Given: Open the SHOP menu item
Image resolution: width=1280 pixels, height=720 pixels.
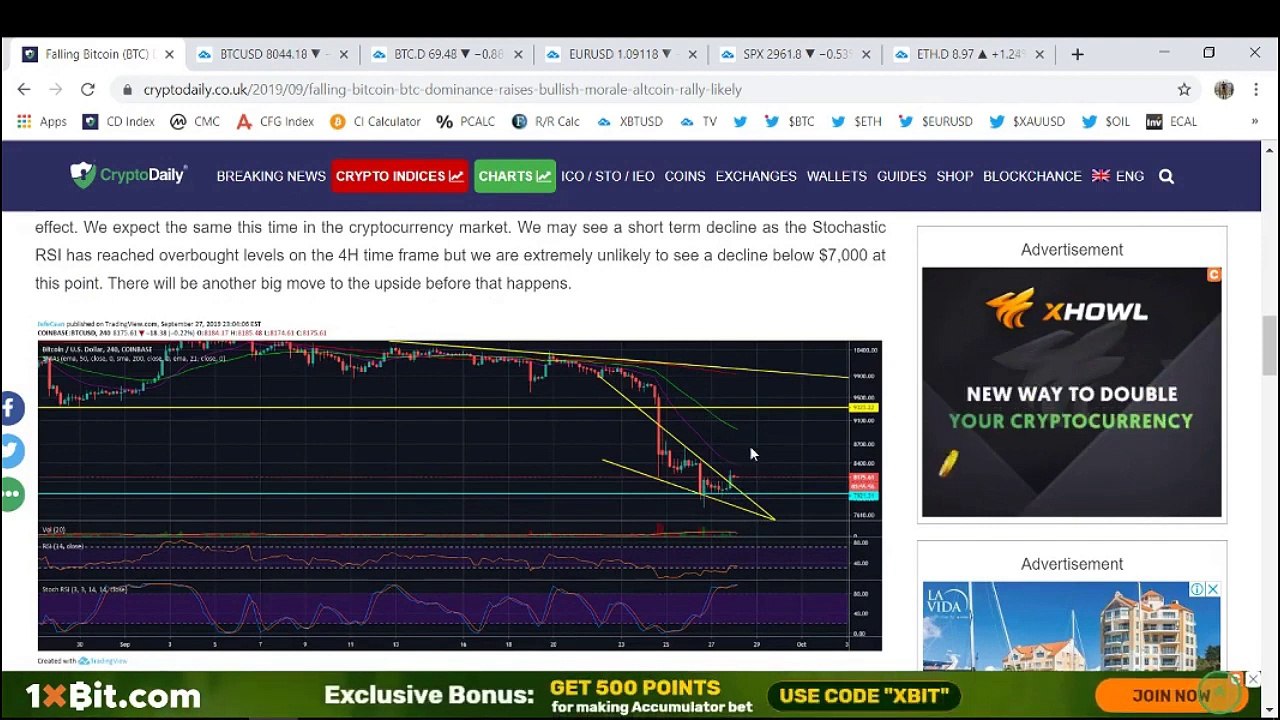Looking at the screenshot, I should coord(955,176).
